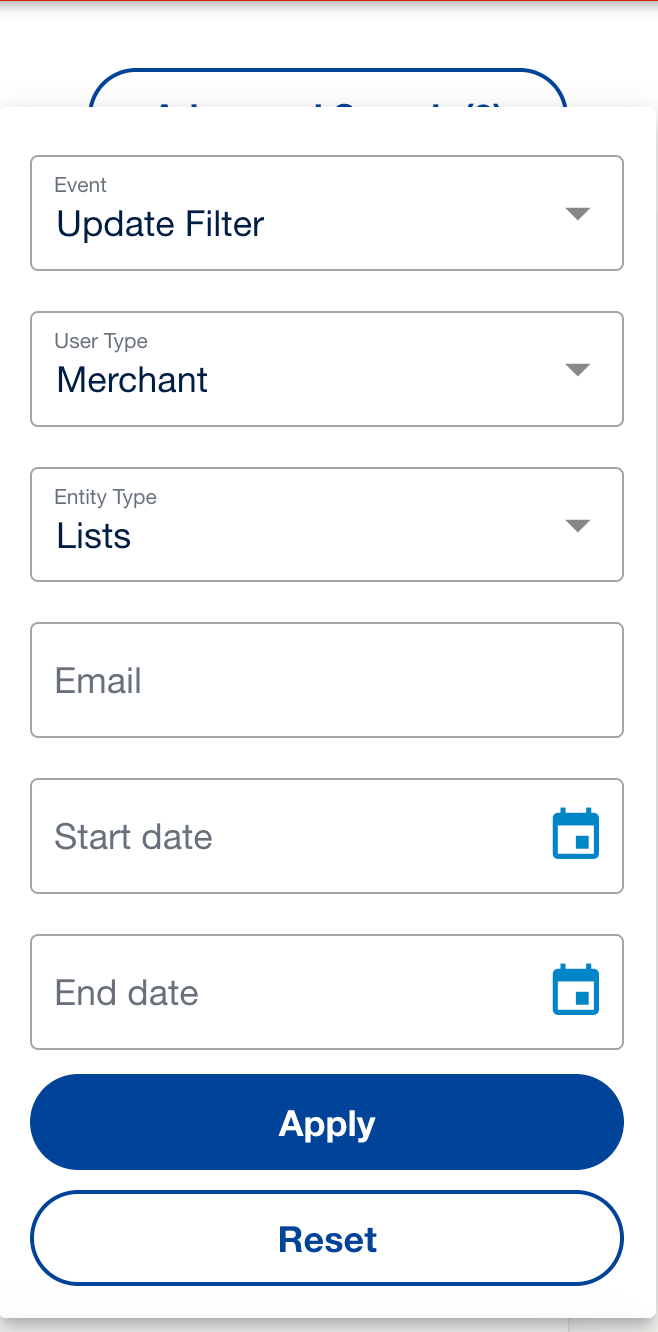
Task: Click the 'Merchant' selected value
Action: pyautogui.click(x=132, y=380)
